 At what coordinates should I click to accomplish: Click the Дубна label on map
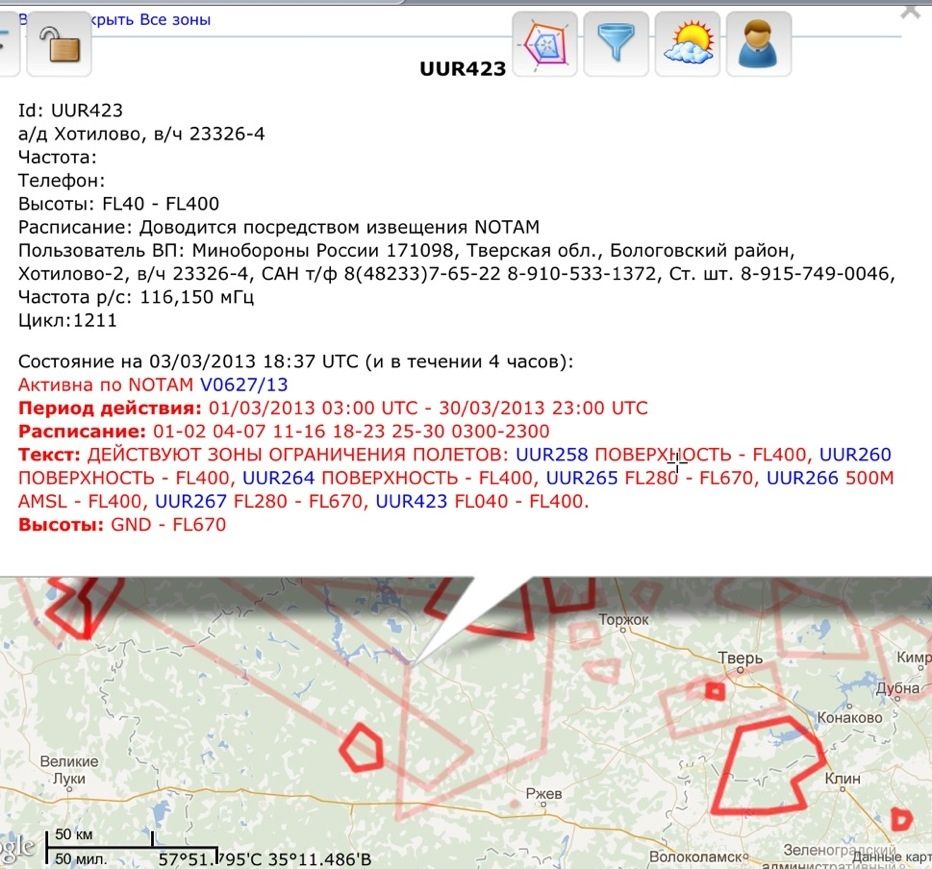pos(898,688)
